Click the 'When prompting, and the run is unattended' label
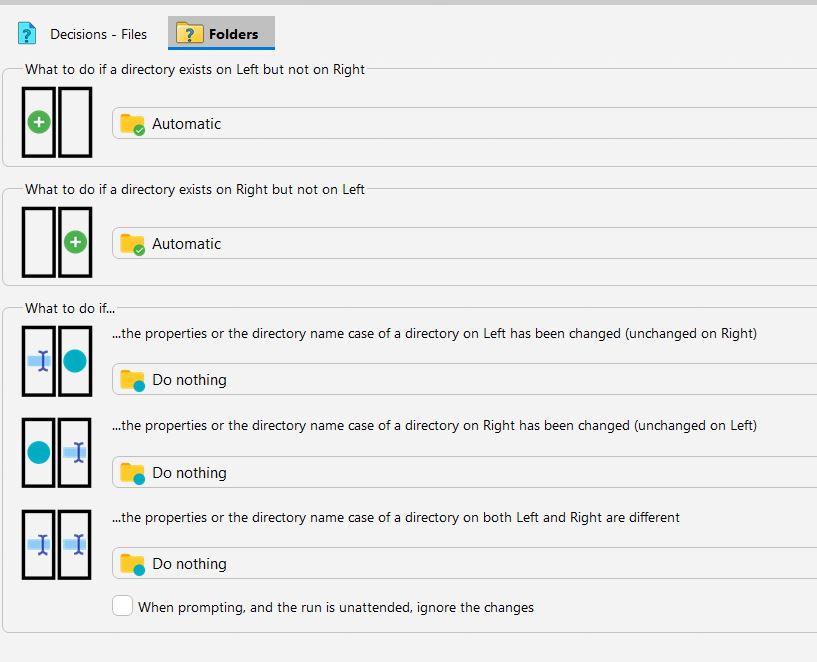This screenshot has width=817, height=662. (x=336, y=607)
